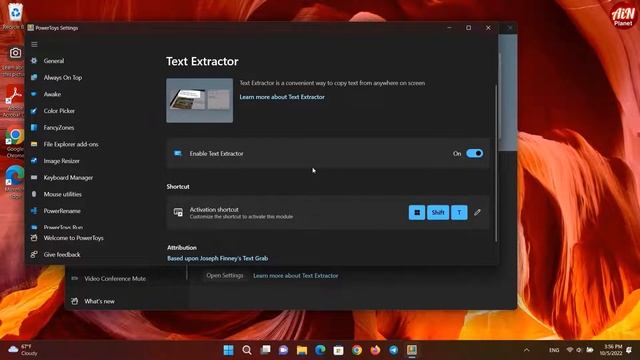Click the File Explorer add-ons icon
Viewport: 640px width, 360px height.
pos(34,144)
